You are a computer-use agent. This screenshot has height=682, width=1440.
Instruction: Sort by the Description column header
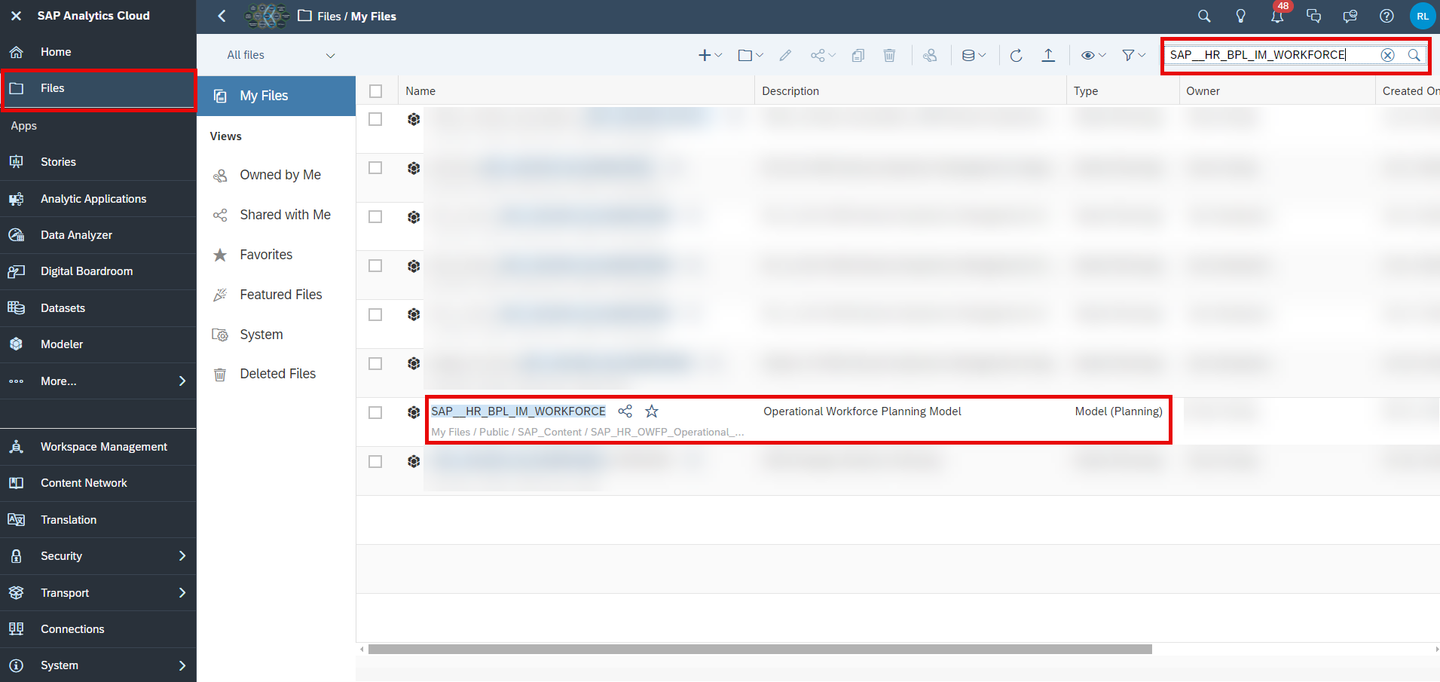click(x=911, y=91)
